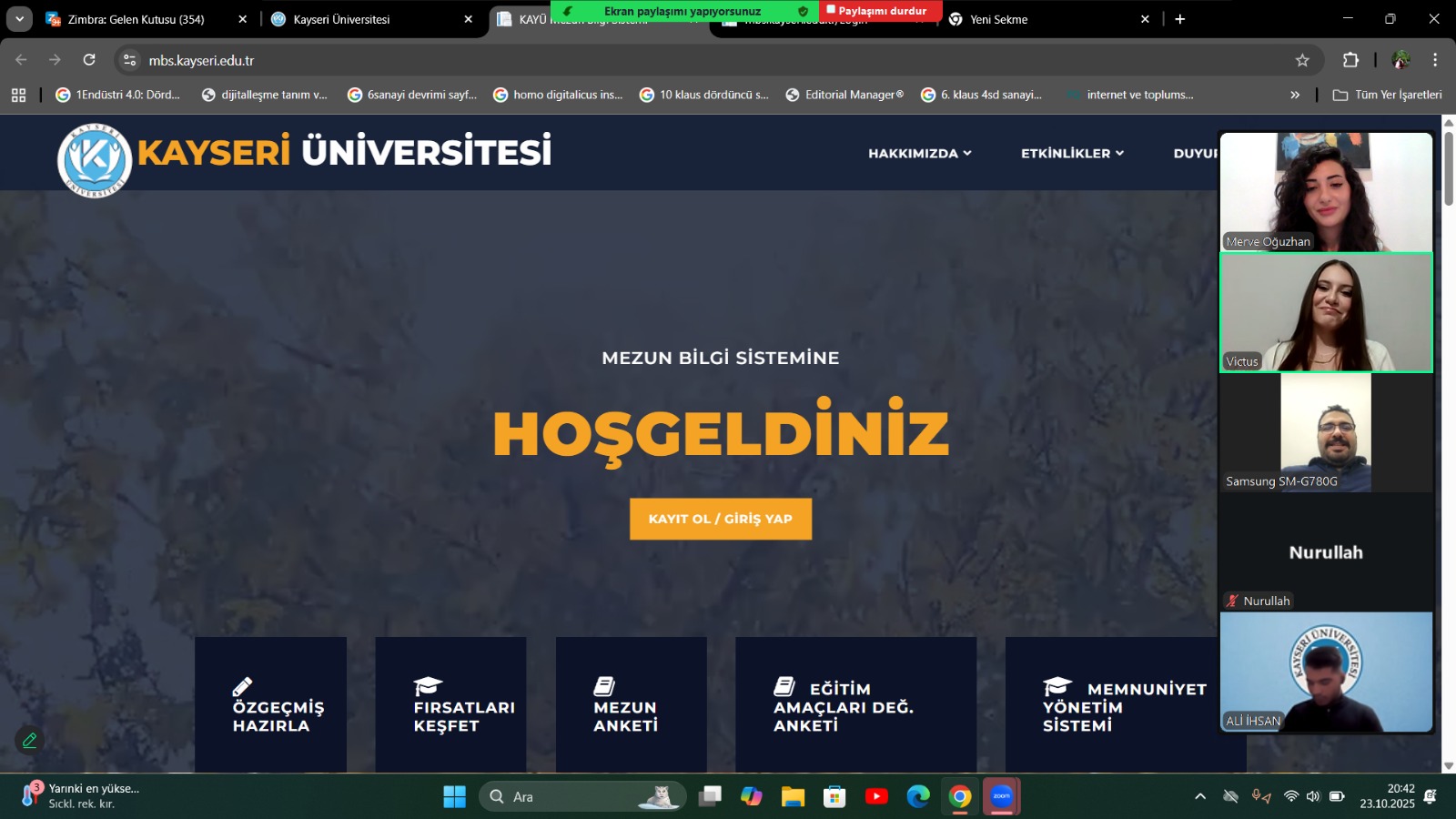This screenshot has height=819, width=1456.
Task: Show hidden bookmarks with the double chevron
Action: [x=1295, y=95]
